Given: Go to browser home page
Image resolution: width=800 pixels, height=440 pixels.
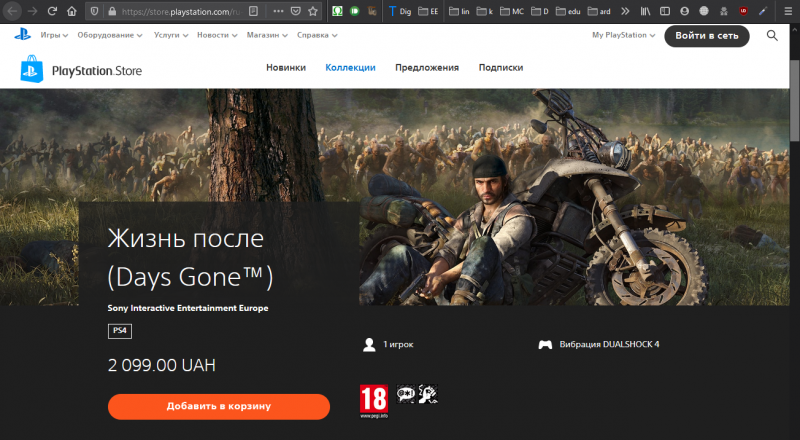Looking at the screenshot, I should tap(73, 11).
